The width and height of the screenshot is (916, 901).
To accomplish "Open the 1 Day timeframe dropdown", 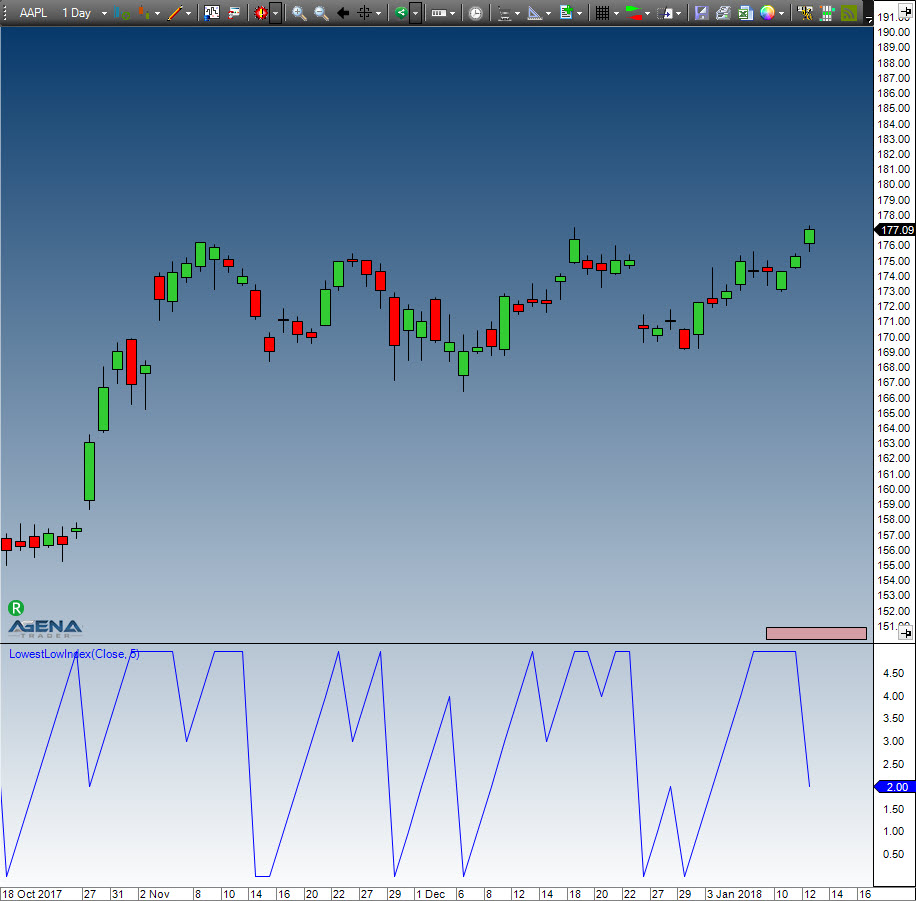I will pos(77,13).
